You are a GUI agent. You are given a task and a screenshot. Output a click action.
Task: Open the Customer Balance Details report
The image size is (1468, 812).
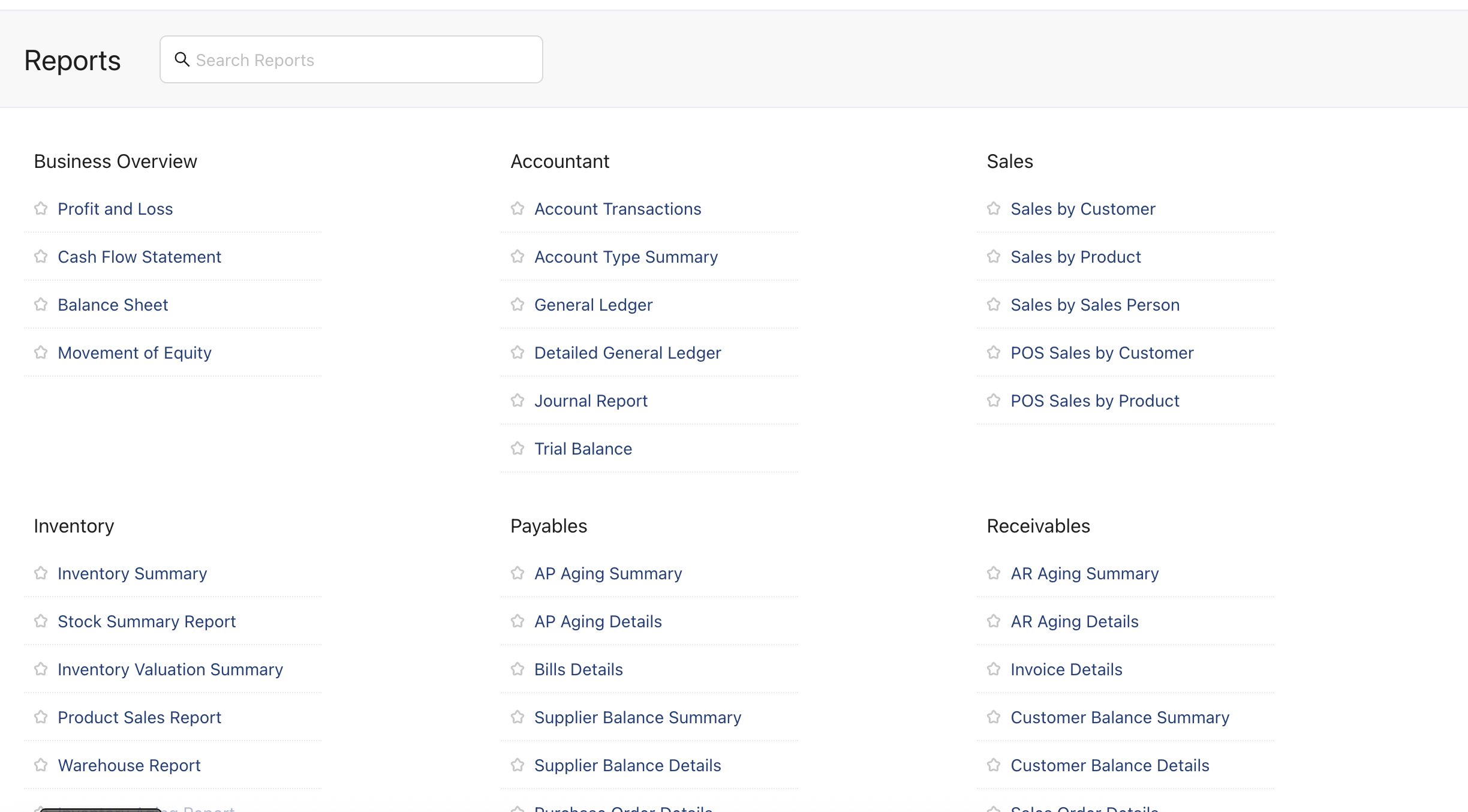pos(1110,765)
